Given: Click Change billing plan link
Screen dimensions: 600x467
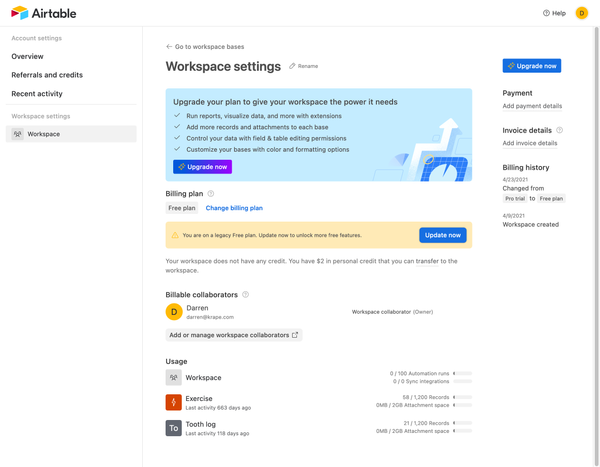Looking at the screenshot, I should click(x=234, y=208).
